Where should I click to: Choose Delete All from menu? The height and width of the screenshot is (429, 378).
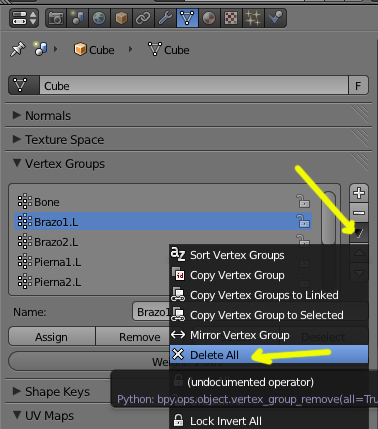click(x=269, y=355)
